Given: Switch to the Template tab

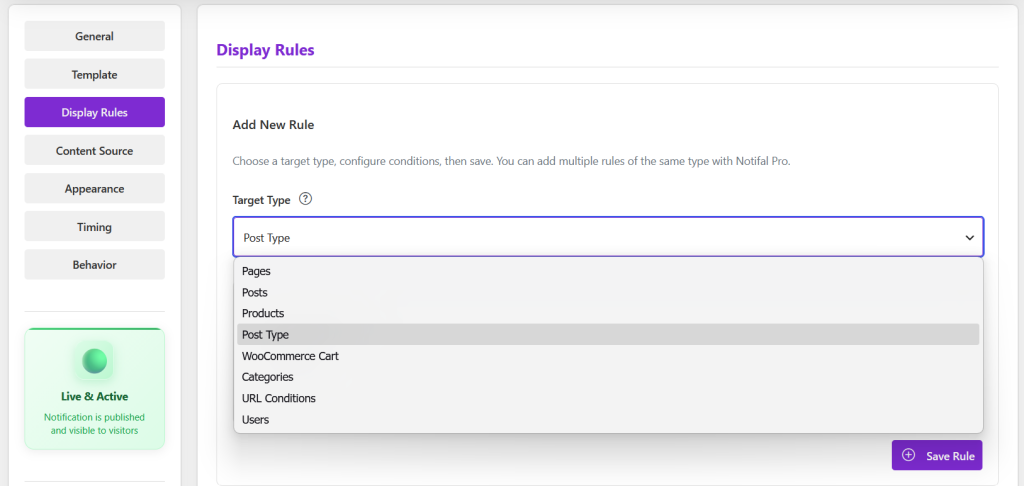Looking at the screenshot, I should coord(95,74).
